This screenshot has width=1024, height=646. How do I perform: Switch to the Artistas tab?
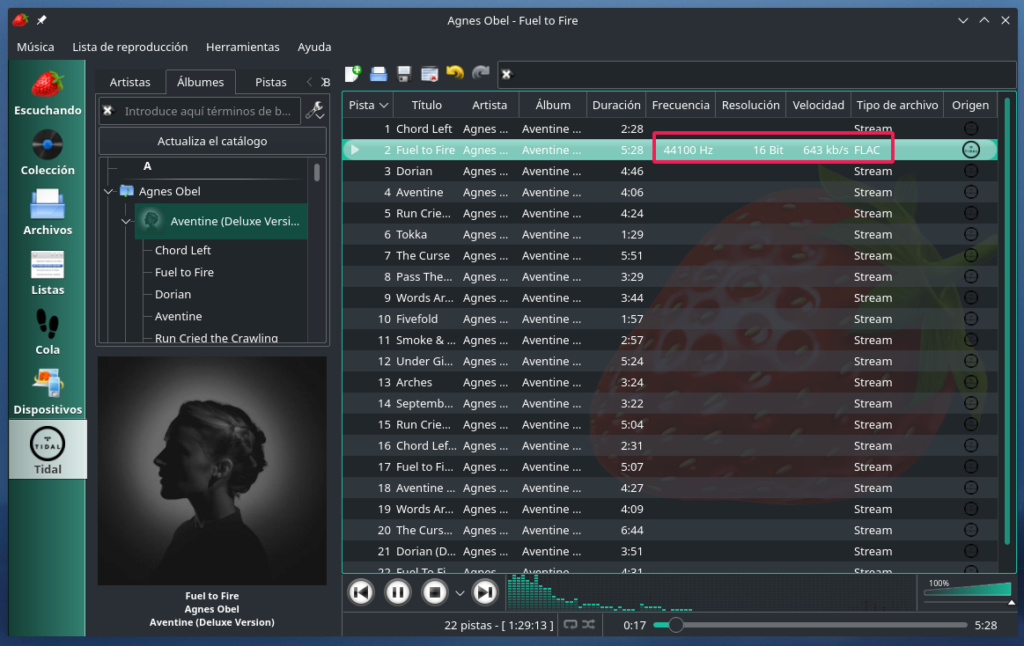[130, 82]
